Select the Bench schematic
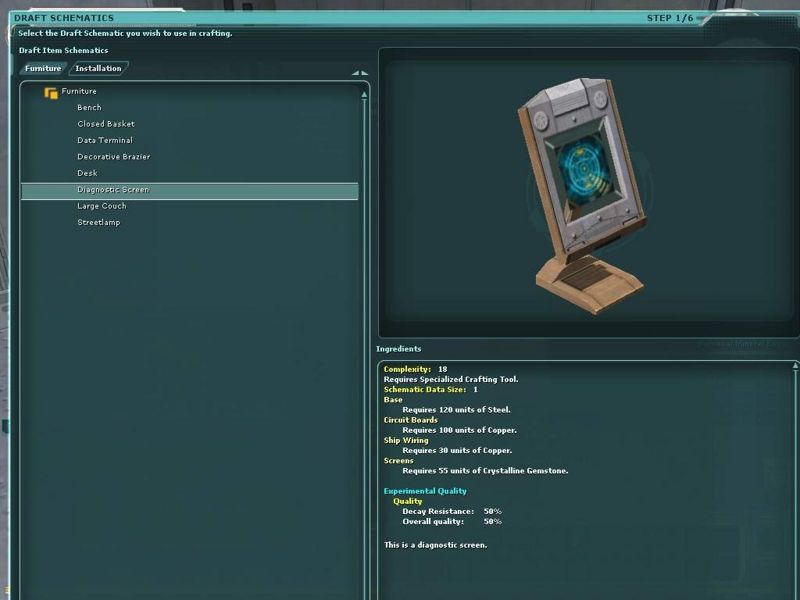Viewport: 800px width, 600px height. point(89,108)
